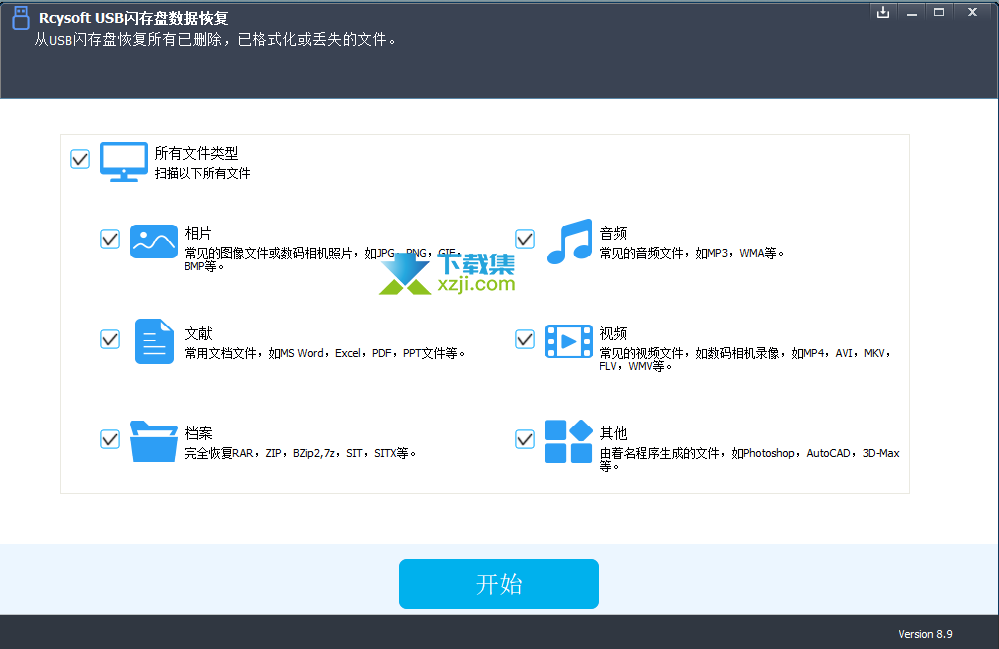Click the 音频 music note icon
999x649 pixels.
point(569,242)
